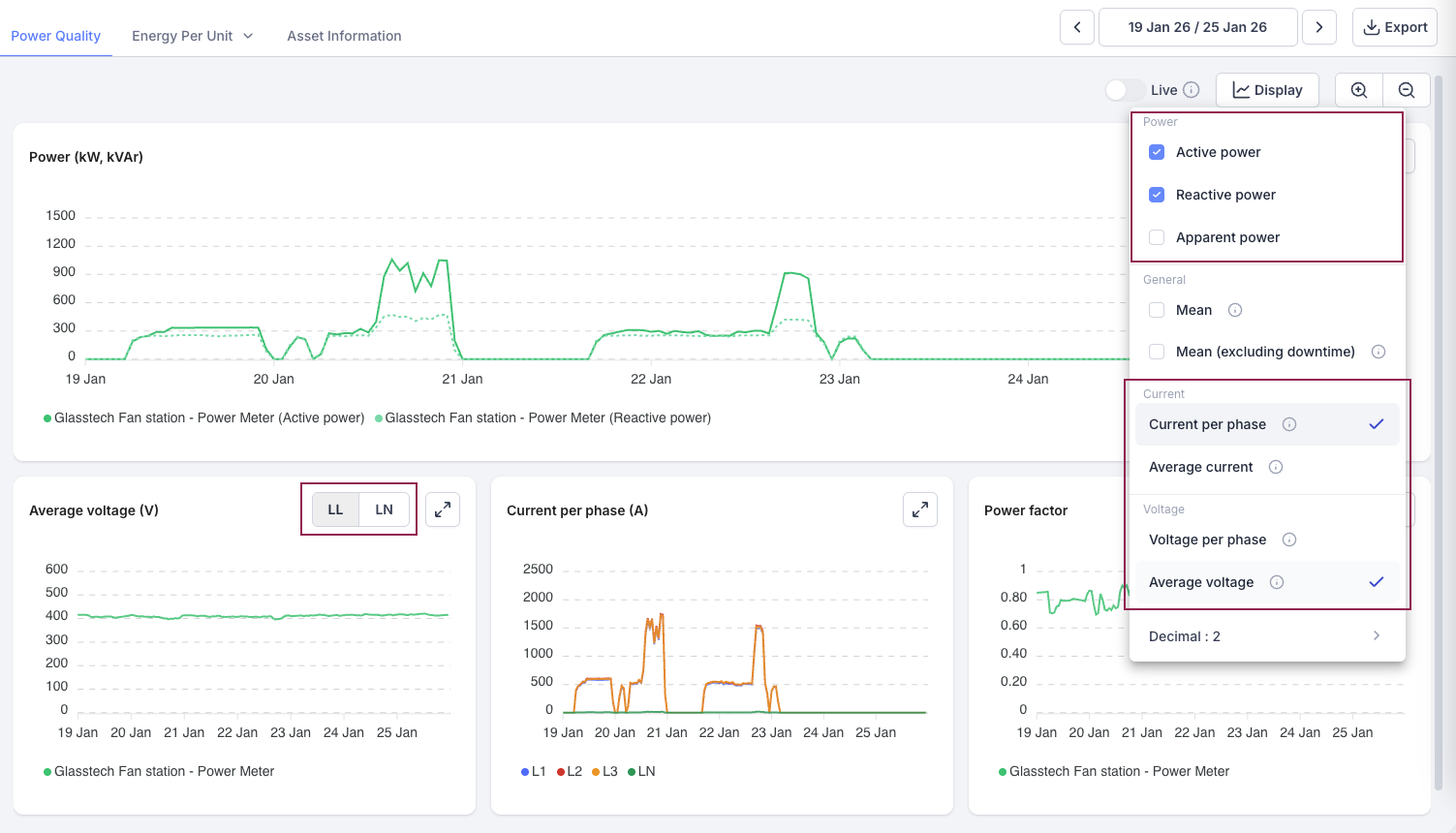The width and height of the screenshot is (1456, 833).
Task: Go to next date range arrow
Action: click(1319, 27)
